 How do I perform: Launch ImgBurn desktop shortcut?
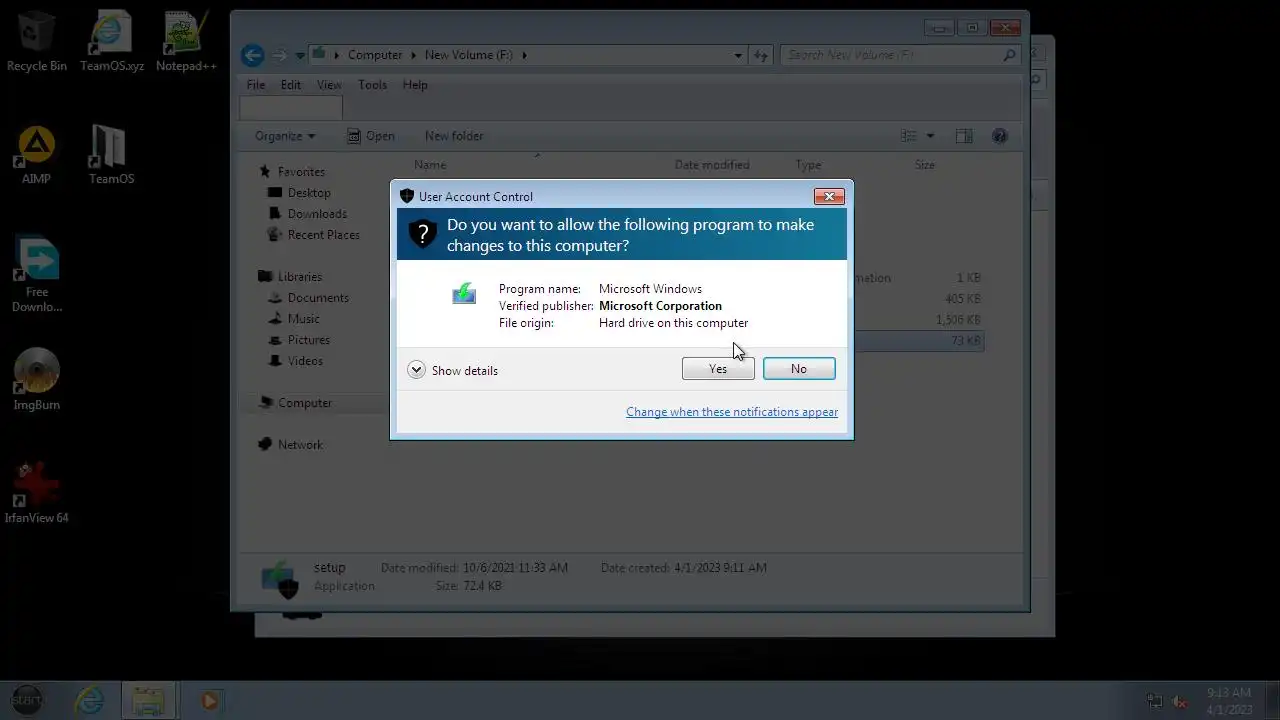tap(37, 379)
